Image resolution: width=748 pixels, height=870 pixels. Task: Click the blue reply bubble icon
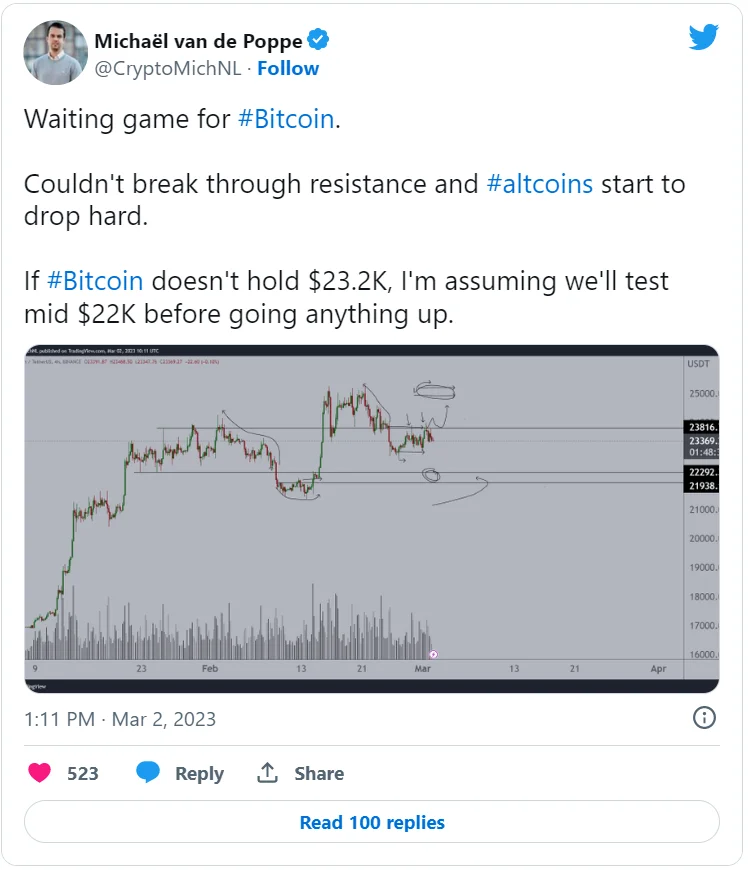click(148, 772)
